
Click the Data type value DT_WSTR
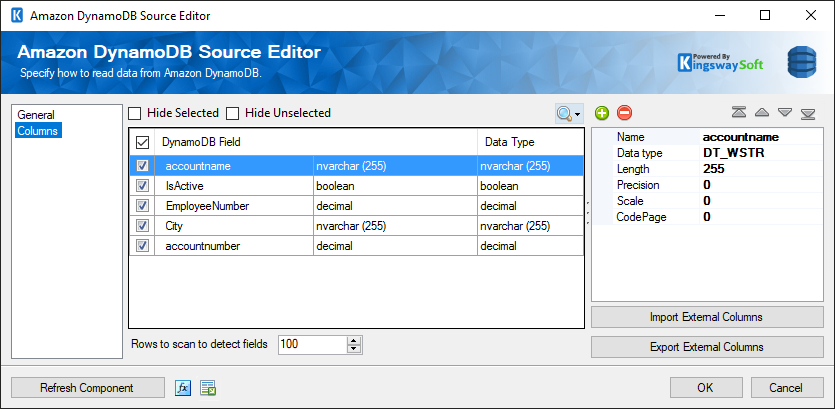pos(761,153)
